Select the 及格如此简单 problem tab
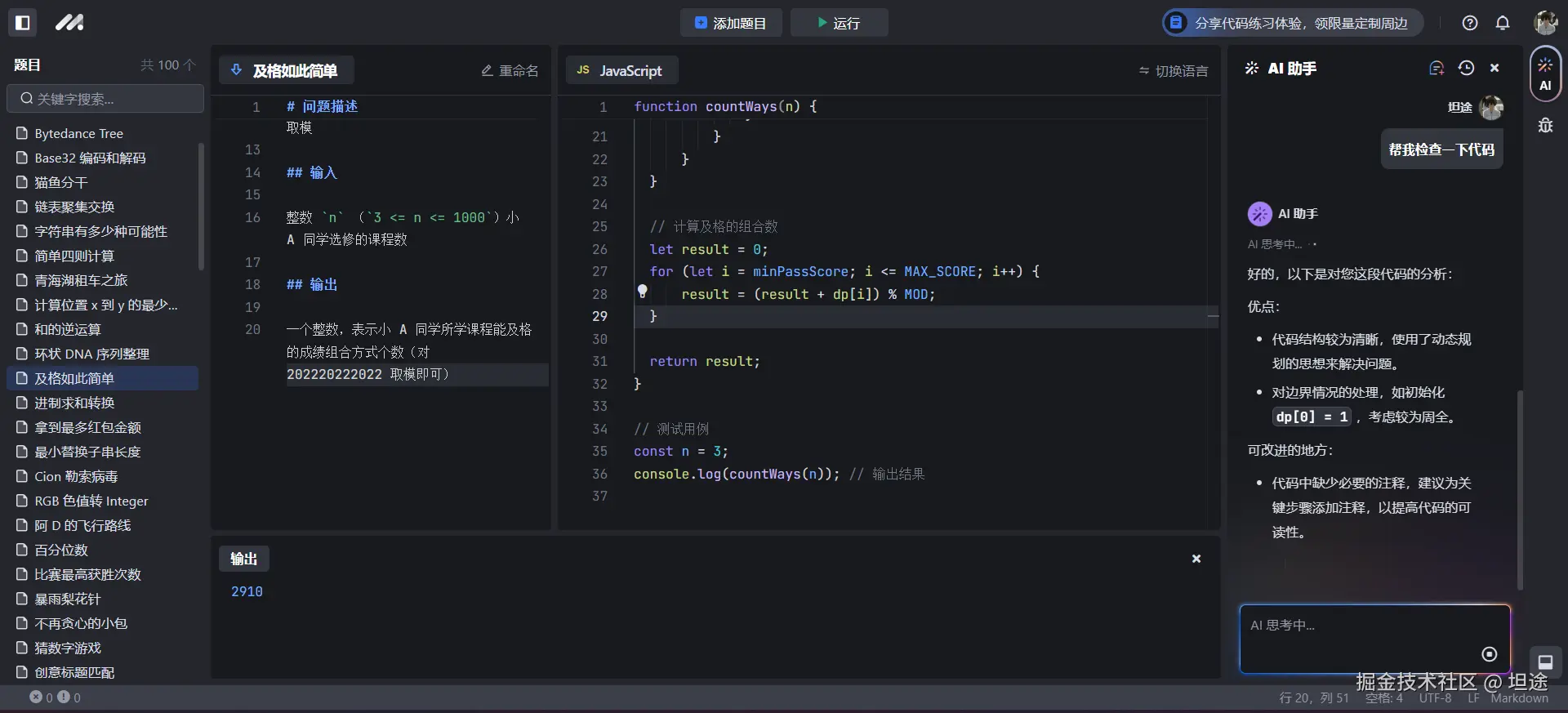The image size is (1568, 713). tap(286, 71)
